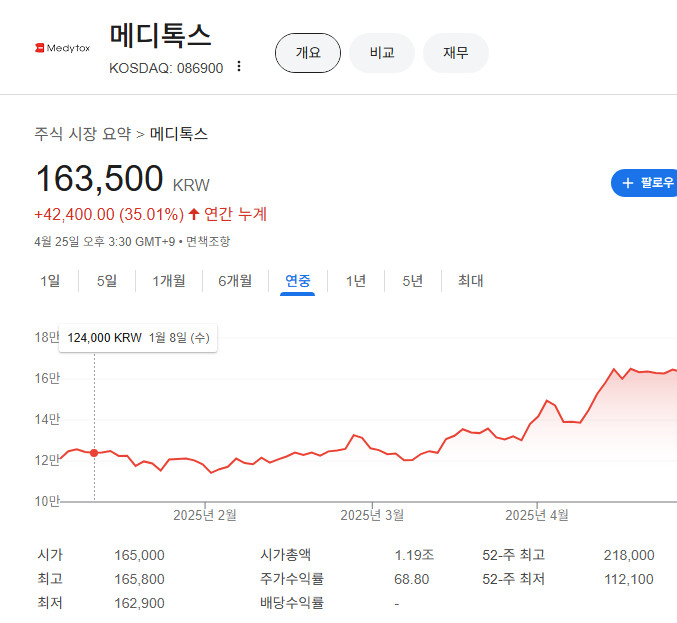Follow the stock with 팔로우 button
677x623 pixels.
[x=645, y=183]
